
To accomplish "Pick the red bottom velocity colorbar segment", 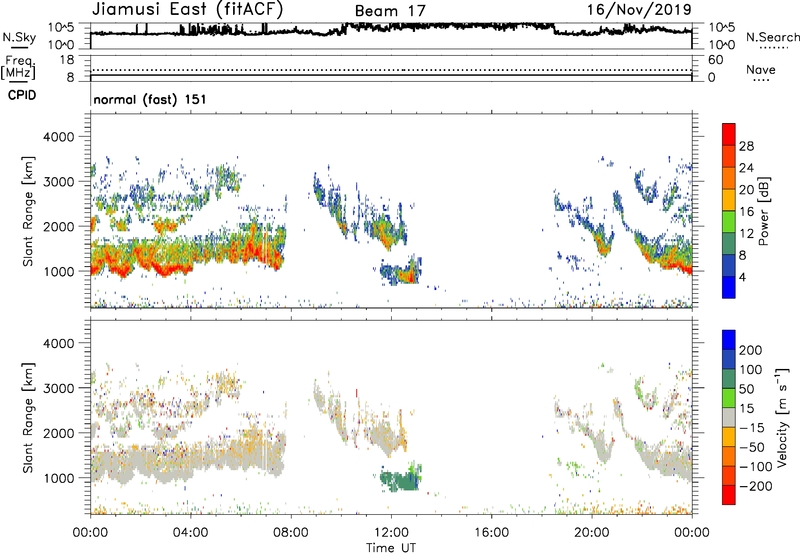I will 729,495.
